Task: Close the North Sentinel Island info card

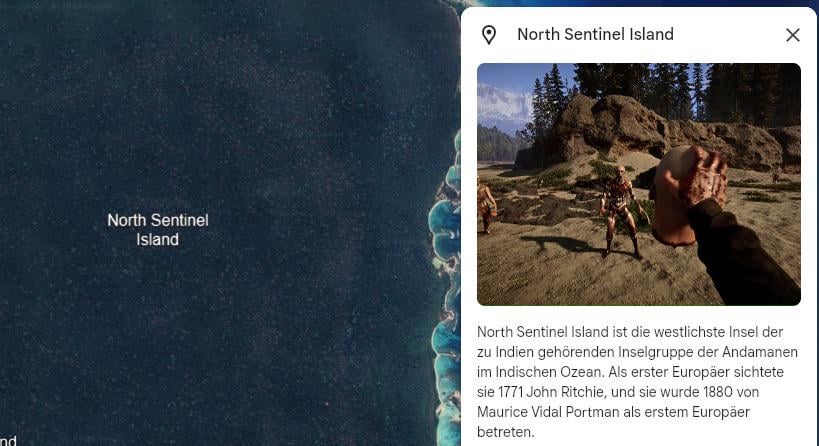Action: pos(792,35)
